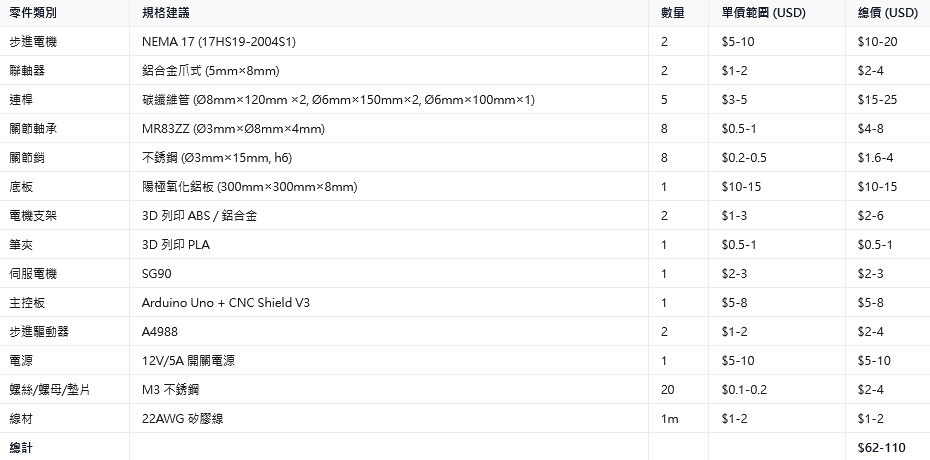The image size is (930, 460).
Task: Click the Arduino Uno + CNC Shield V3 cell
Action: [x=226, y=303]
